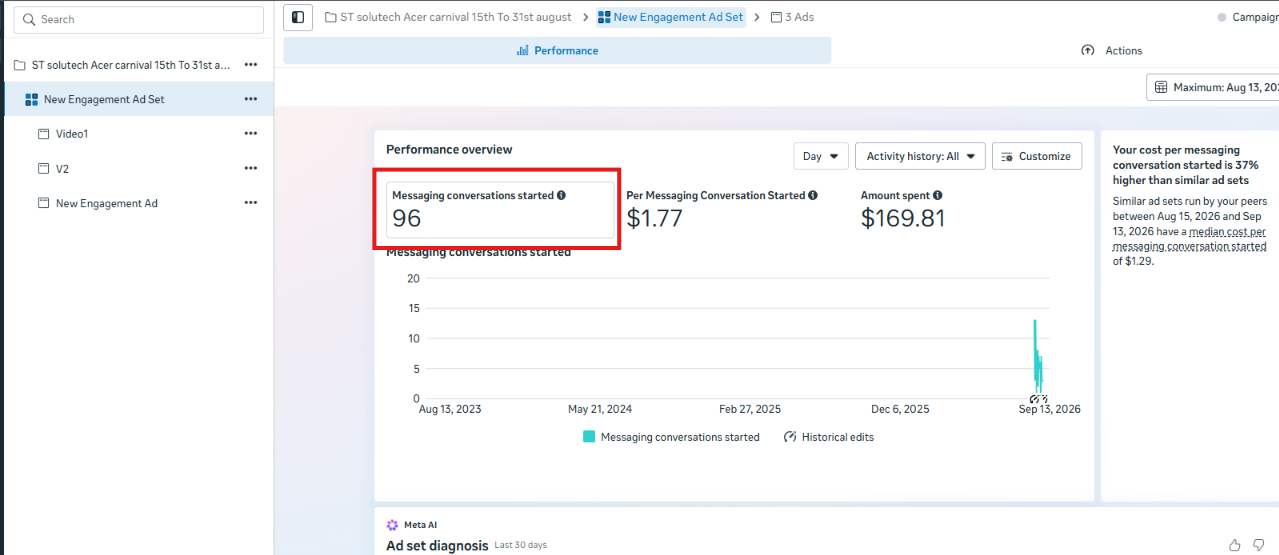1279x555 pixels.
Task: Open the 3 Ads breadcrumb
Action: (x=792, y=17)
